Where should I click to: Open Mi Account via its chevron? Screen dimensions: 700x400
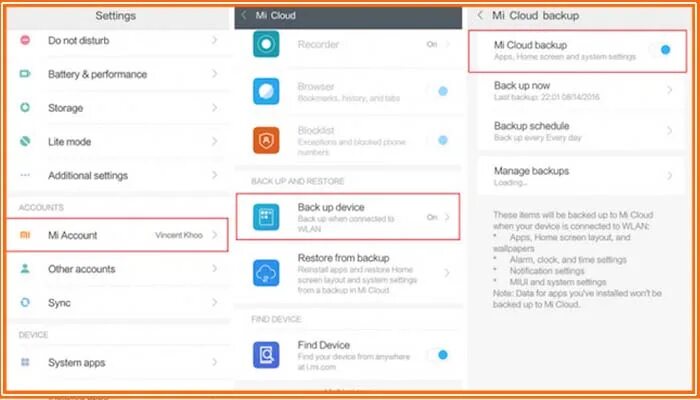[215, 235]
